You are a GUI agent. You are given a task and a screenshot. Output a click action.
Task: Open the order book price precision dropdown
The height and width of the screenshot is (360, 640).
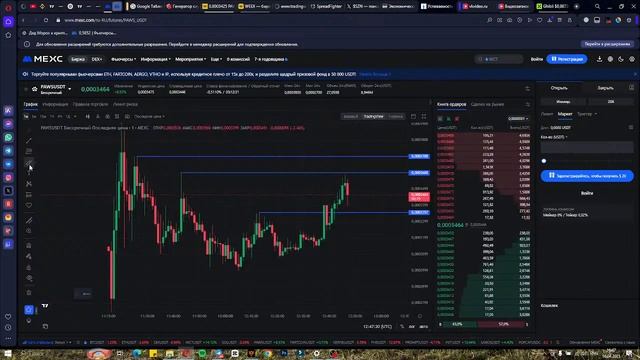518,119
